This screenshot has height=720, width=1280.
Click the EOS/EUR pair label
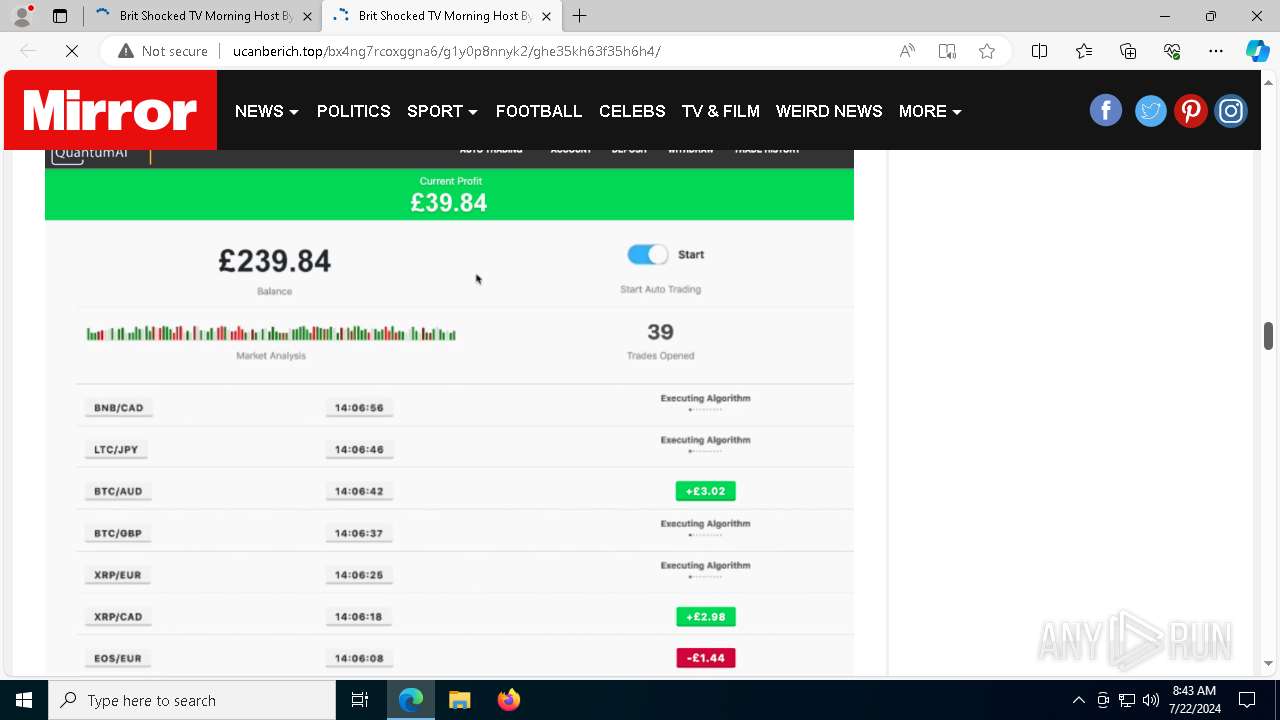click(x=118, y=659)
